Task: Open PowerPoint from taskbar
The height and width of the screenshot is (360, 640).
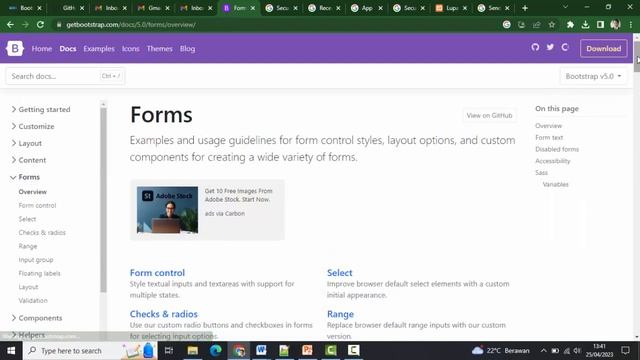Action: (307, 350)
